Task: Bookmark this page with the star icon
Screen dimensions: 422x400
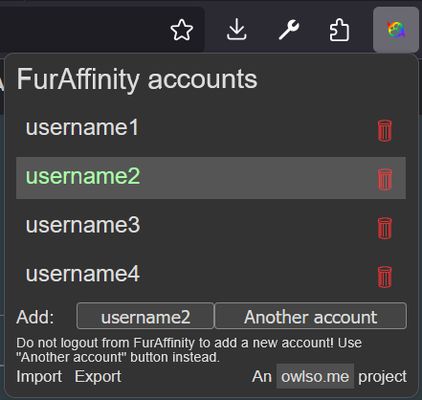Action: (x=182, y=30)
